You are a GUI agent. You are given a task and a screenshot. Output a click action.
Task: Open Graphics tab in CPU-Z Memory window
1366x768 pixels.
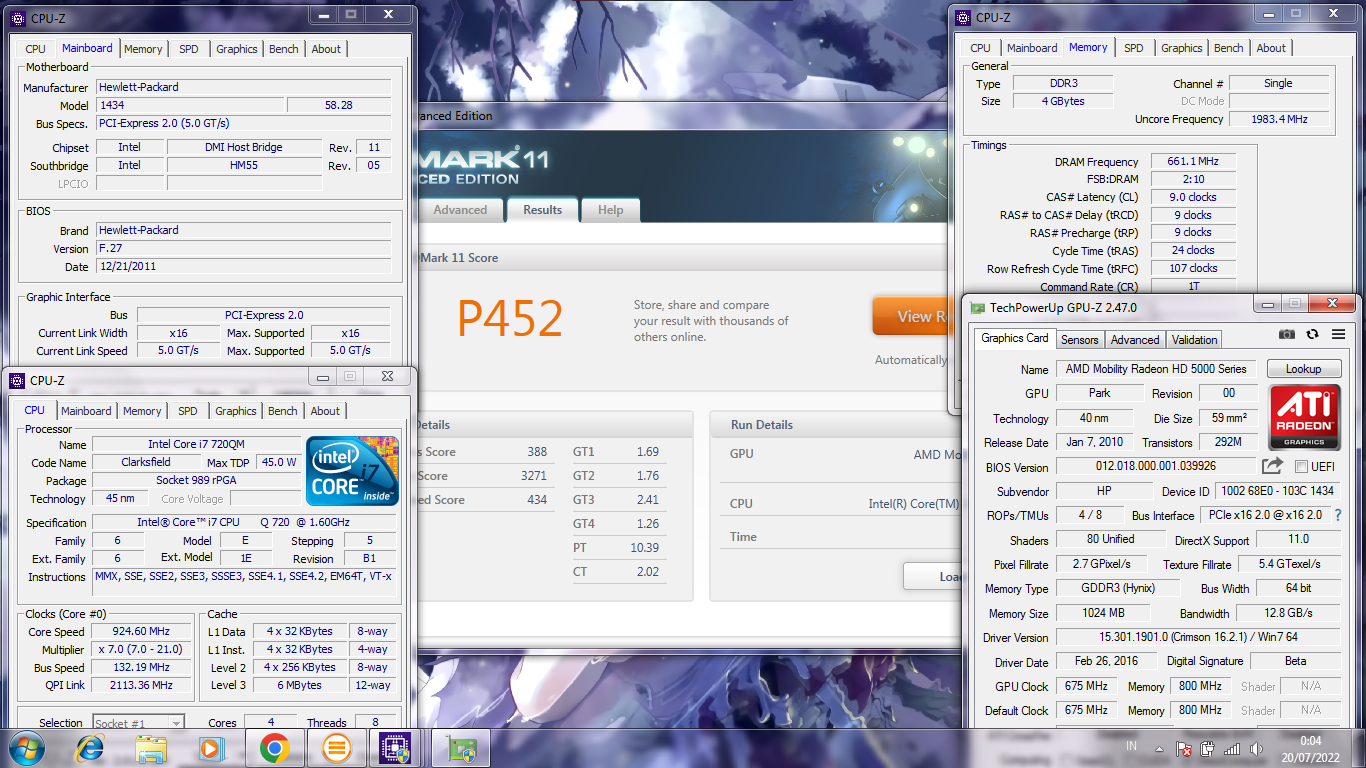tap(1182, 48)
